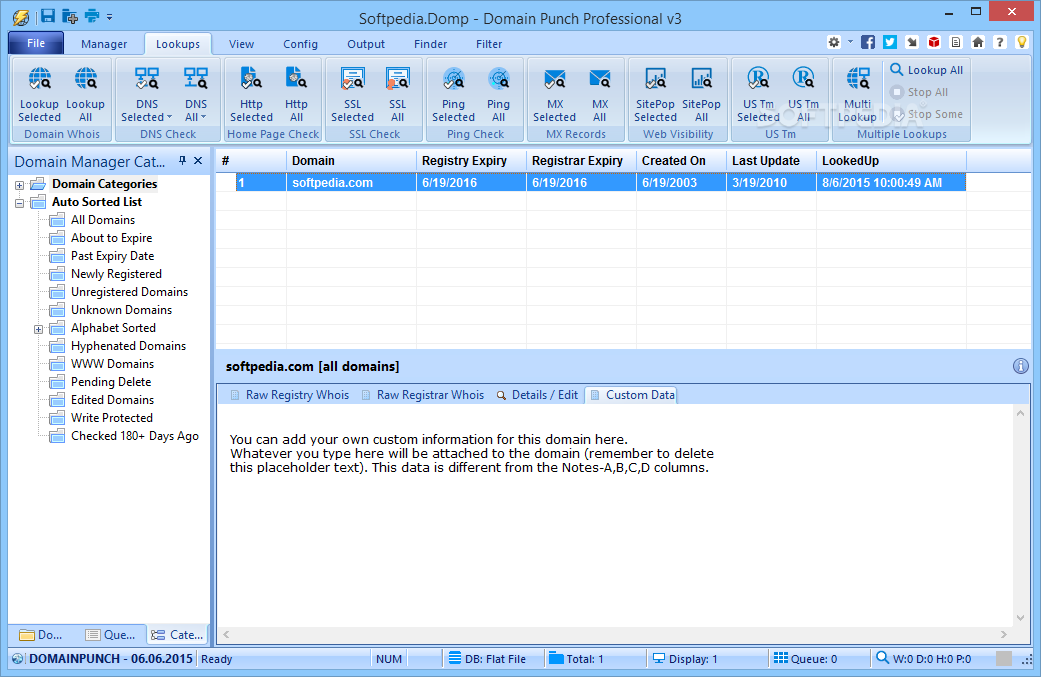Click the Print icon in title bar

pyautogui.click(x=92, y=16)
